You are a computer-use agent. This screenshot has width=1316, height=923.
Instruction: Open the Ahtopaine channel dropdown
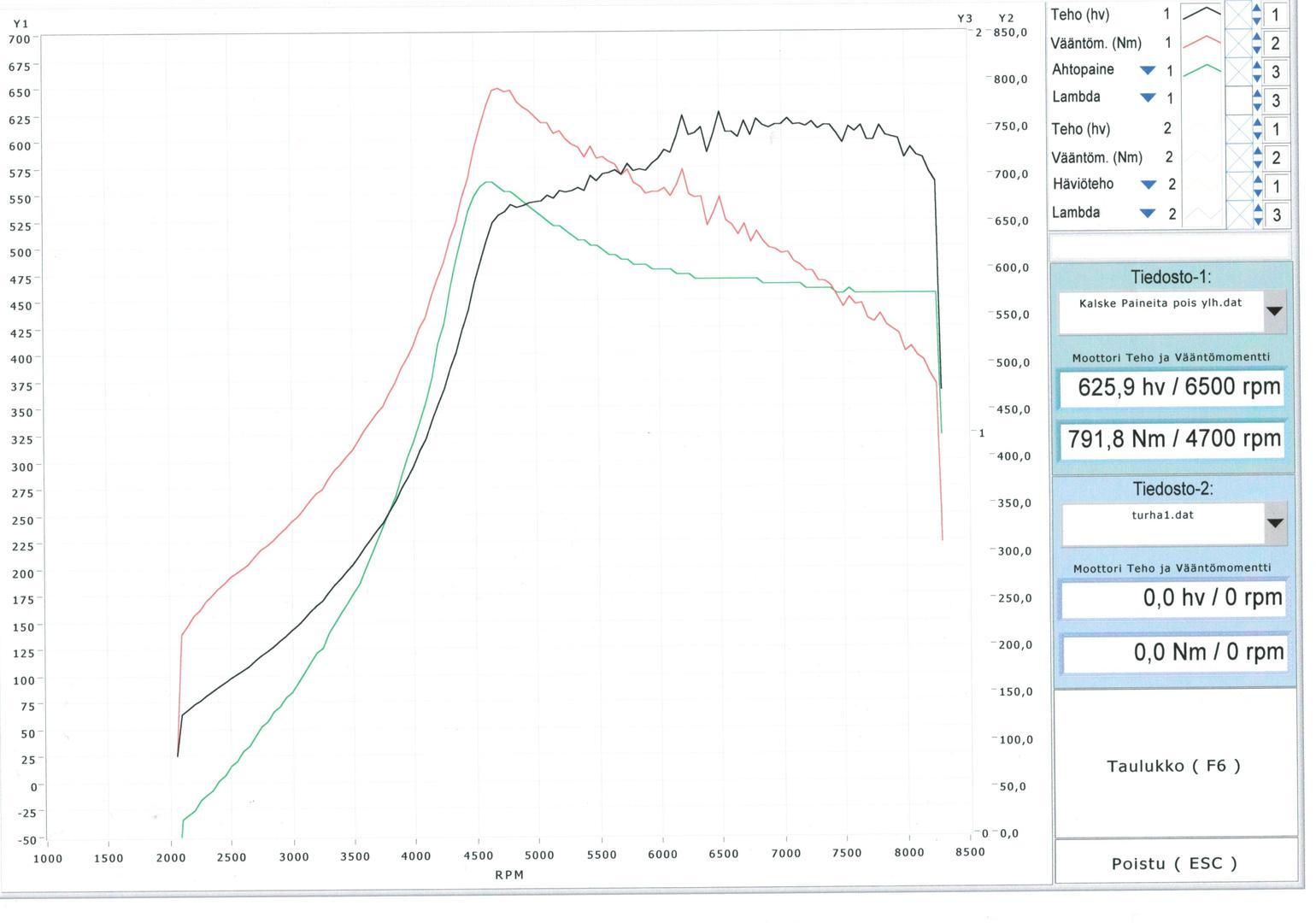tap(1148, 70)
